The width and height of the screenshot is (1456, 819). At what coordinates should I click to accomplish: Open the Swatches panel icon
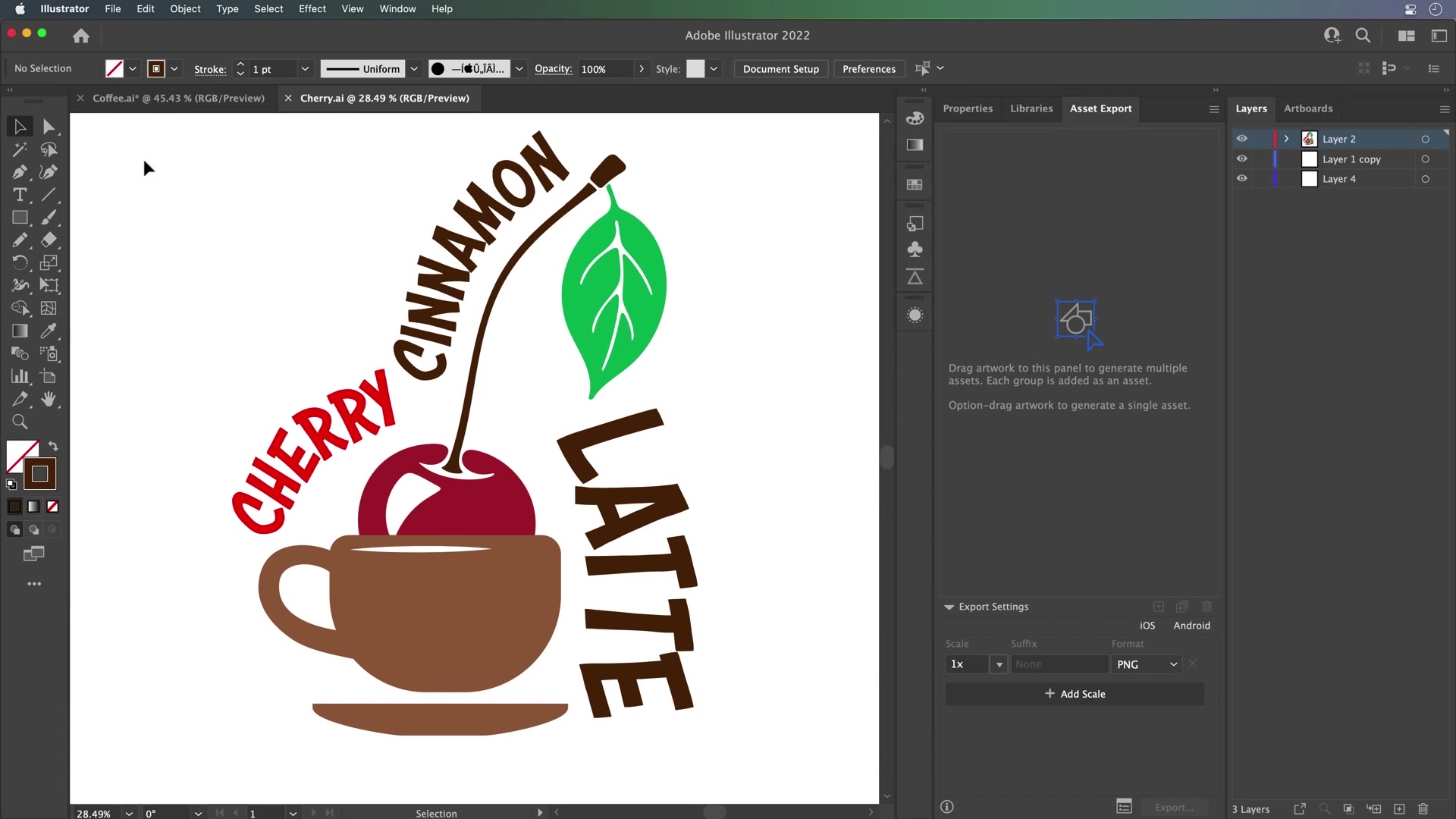[915, 184]
